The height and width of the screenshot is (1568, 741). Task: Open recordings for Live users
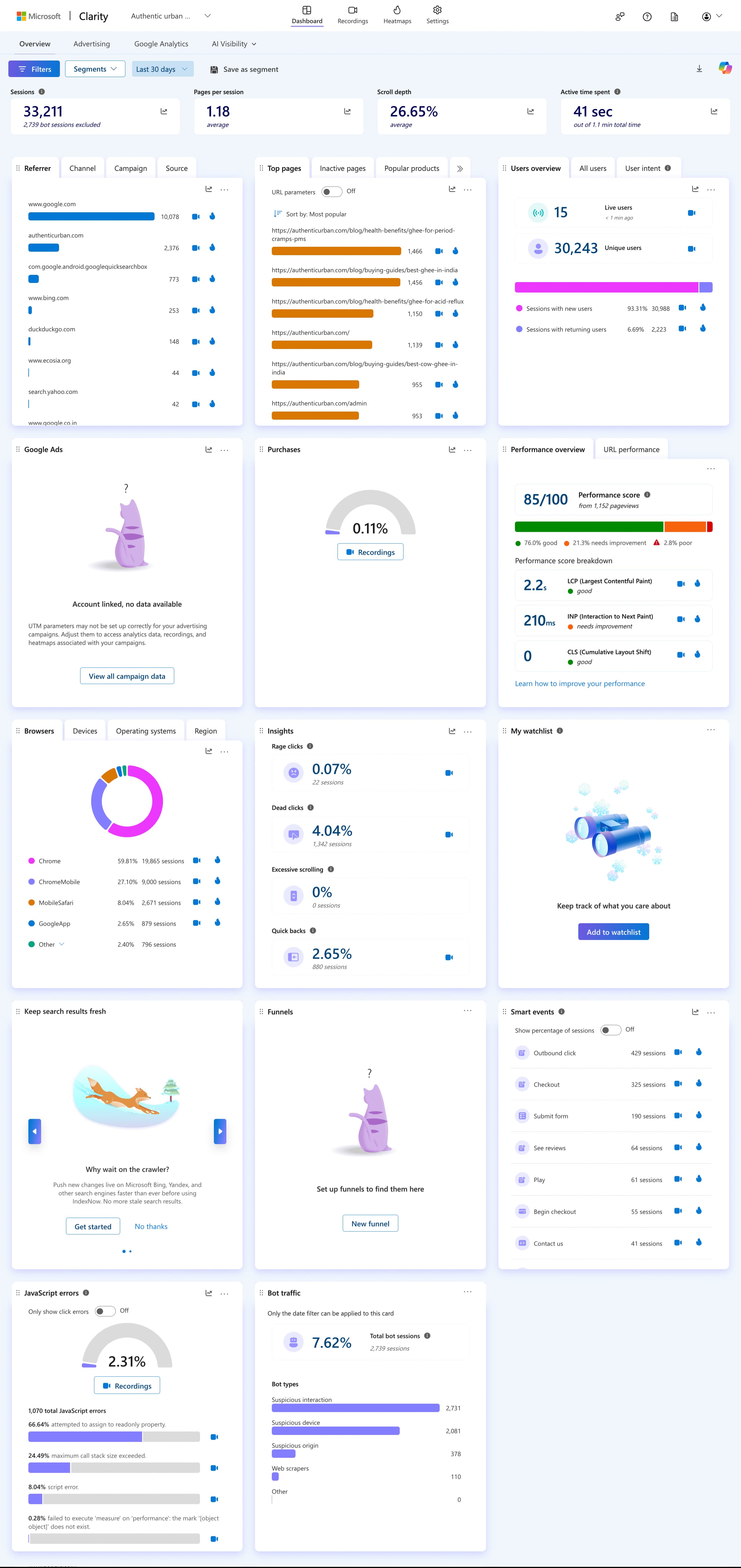pyautogui.click(x=691, y=213)
